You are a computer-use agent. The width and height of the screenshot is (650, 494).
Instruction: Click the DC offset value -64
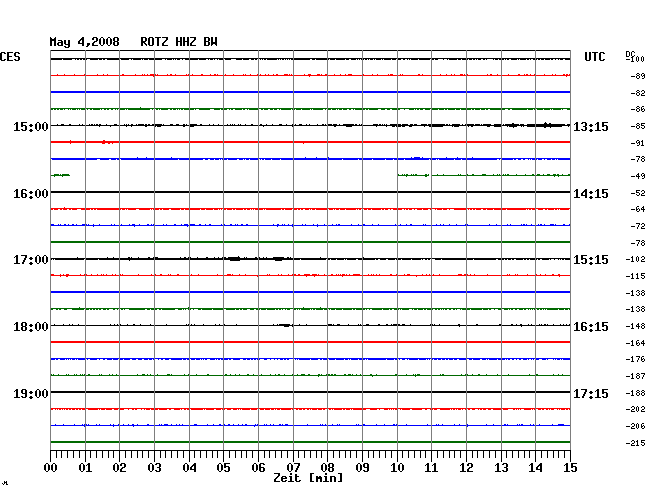pos(638,209)
